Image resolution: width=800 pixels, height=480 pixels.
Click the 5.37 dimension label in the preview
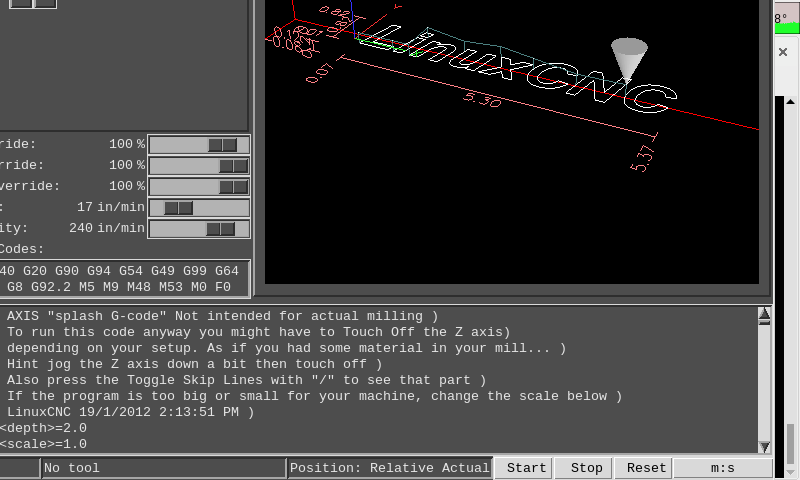coord(642,158)
